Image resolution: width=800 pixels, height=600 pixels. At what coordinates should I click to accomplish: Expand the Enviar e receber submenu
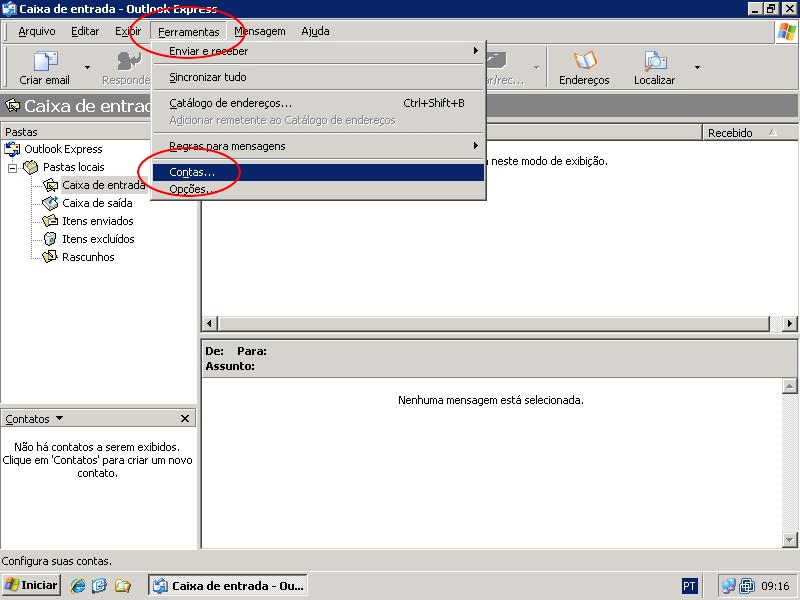(x=318, y=51)
